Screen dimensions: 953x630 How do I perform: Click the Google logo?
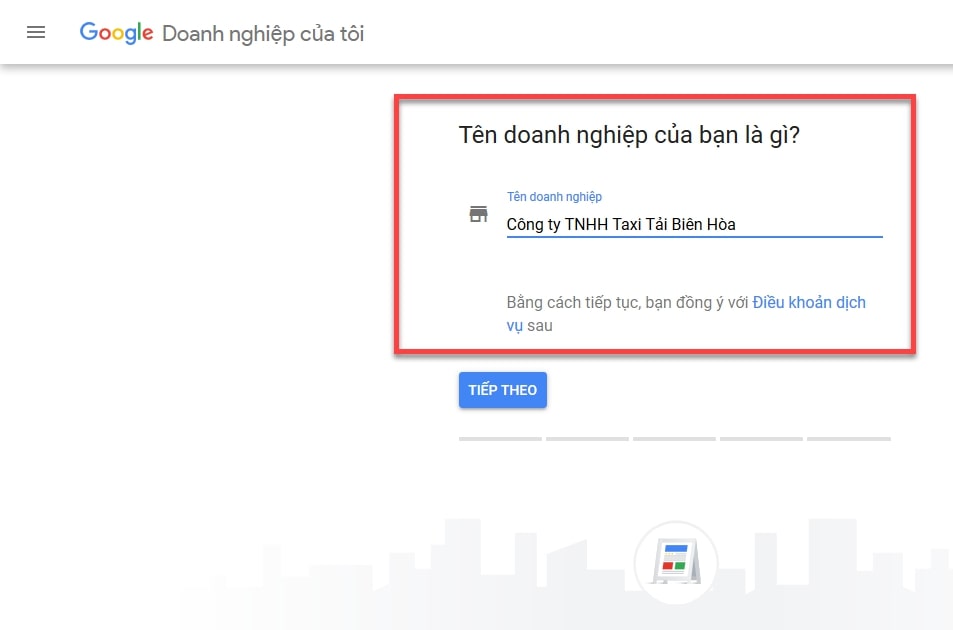click(x=116, y=33)
